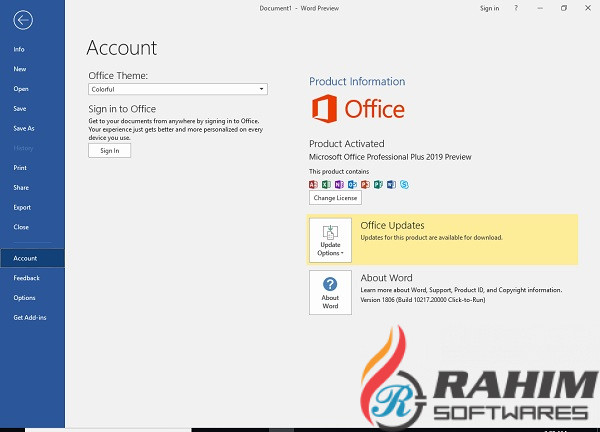The width and height of the screenshot is (600, 432).
Task: Open the Update Options dropdown button
Action: pyautogui.click(x=330, y=240)
